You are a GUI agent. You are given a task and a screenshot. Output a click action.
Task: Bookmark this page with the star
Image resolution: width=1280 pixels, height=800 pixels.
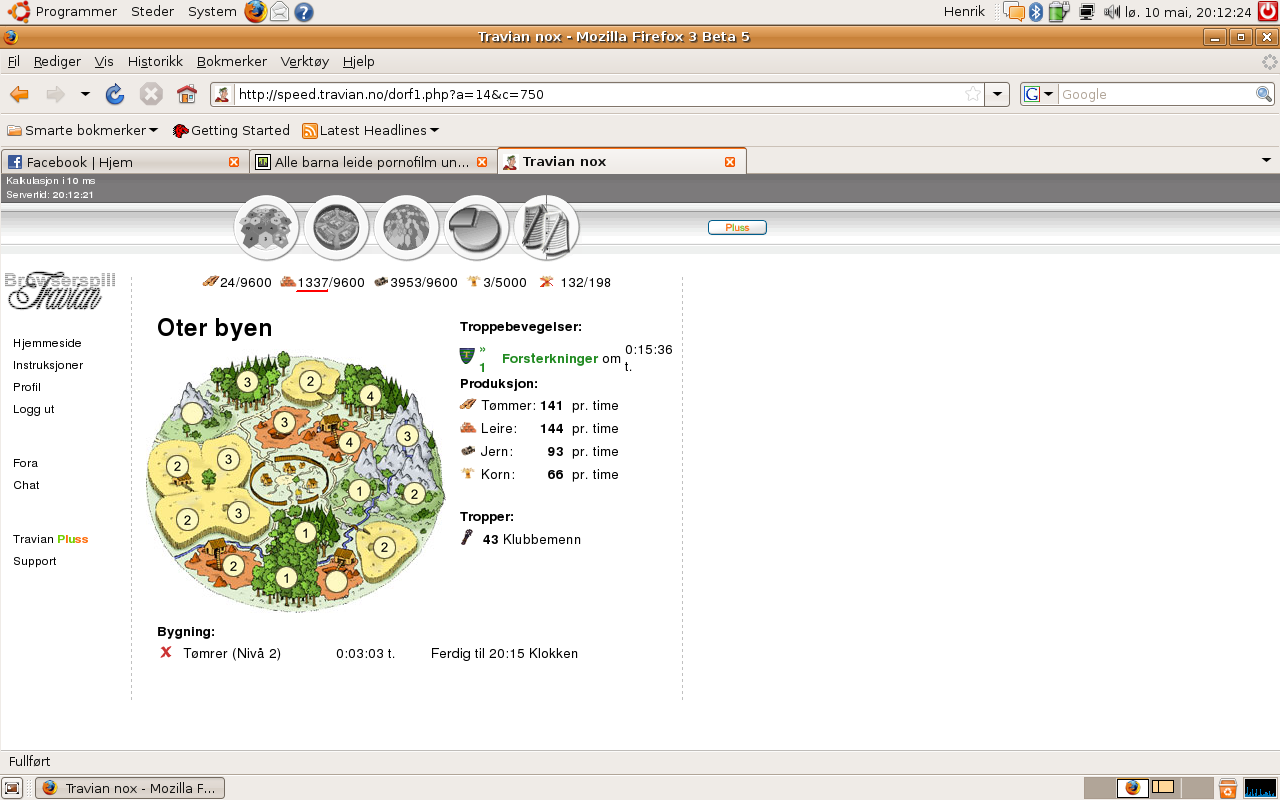click(973, 94)
